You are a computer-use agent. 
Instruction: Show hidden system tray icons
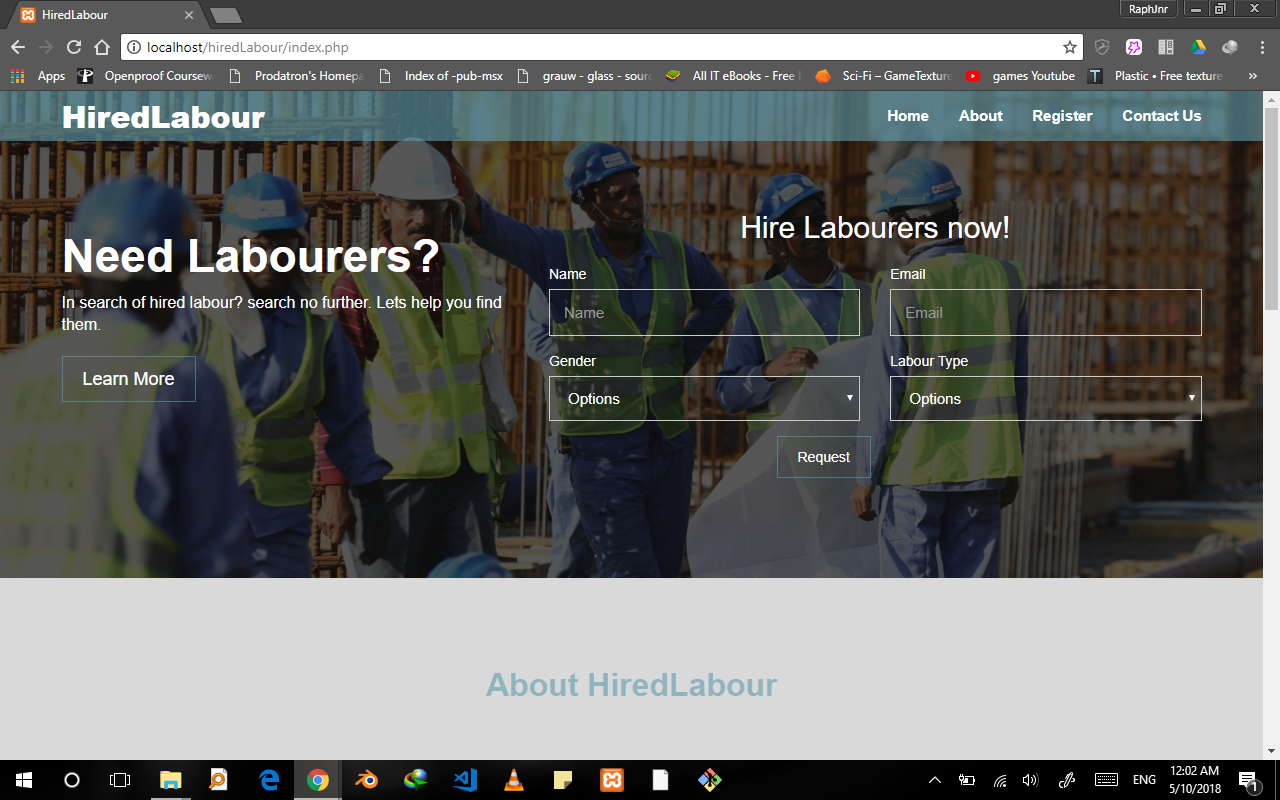coord(935,780)
